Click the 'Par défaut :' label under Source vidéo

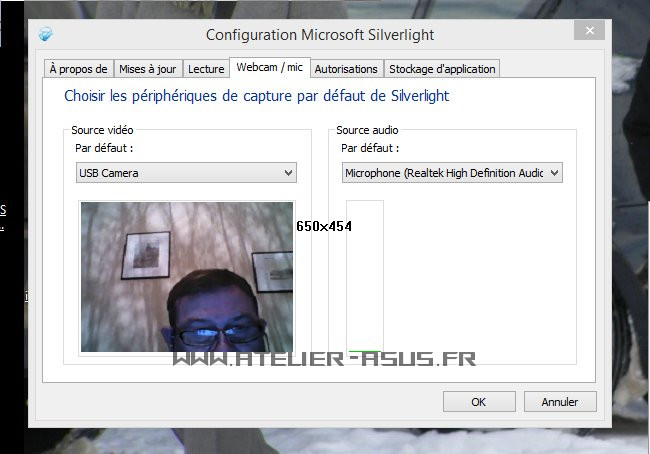tap(104, 148)
